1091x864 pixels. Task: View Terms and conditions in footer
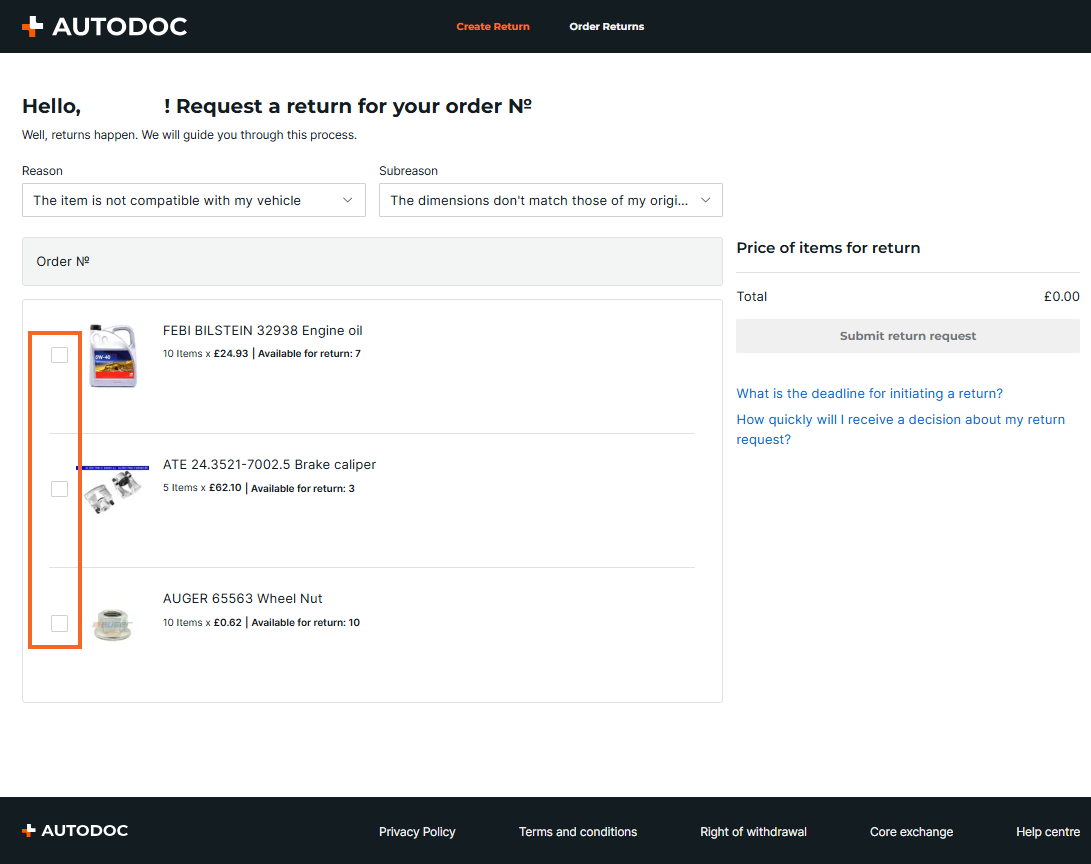pyautogui.click(x=578, y=832)
